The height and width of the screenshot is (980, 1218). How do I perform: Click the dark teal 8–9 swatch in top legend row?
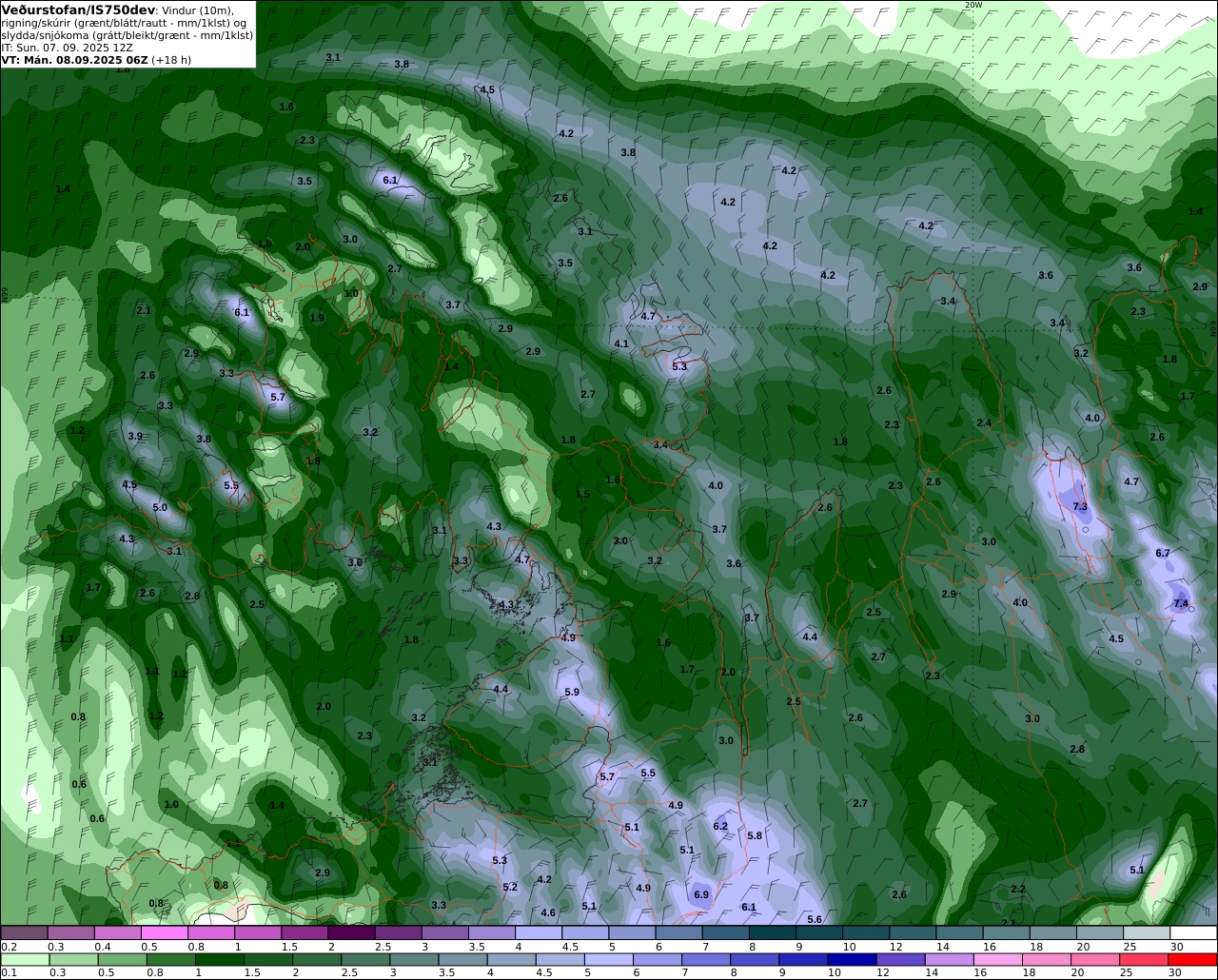point(774,932)
